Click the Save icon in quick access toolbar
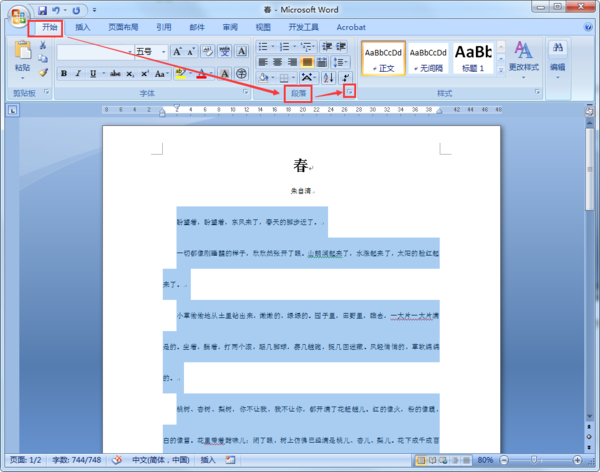 (42, 10)
